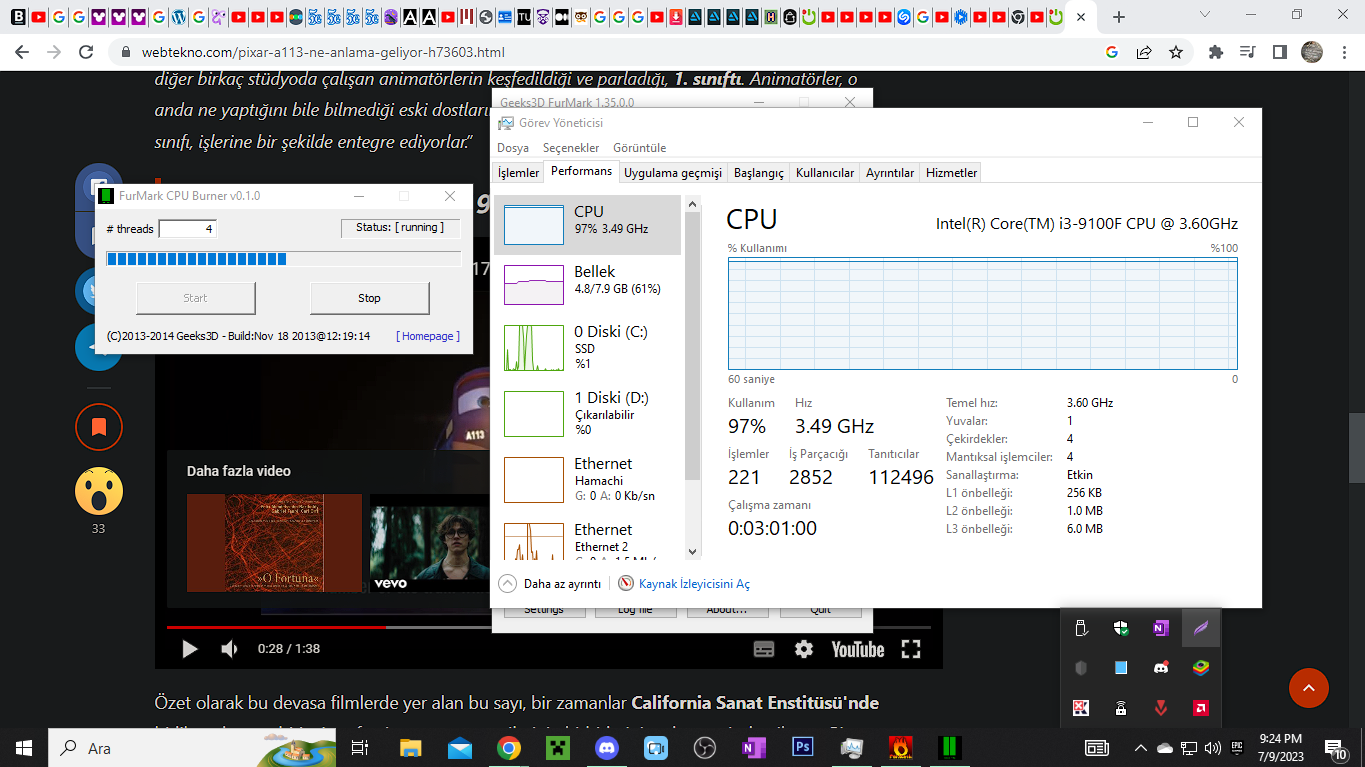Screen dimensions: 1365x767
Task: Open the taskbar clock showing 9:24 PM
Action: 1283,747
